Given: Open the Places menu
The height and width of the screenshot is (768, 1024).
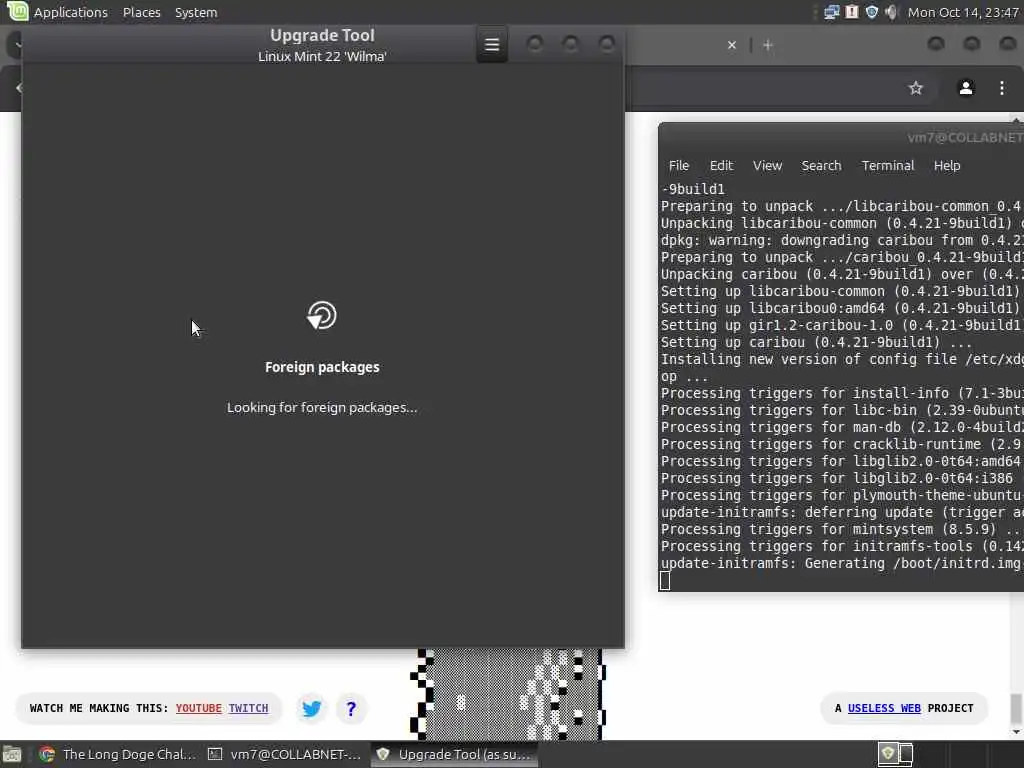Looking at the screenshot, I should (x=142, y=12).
